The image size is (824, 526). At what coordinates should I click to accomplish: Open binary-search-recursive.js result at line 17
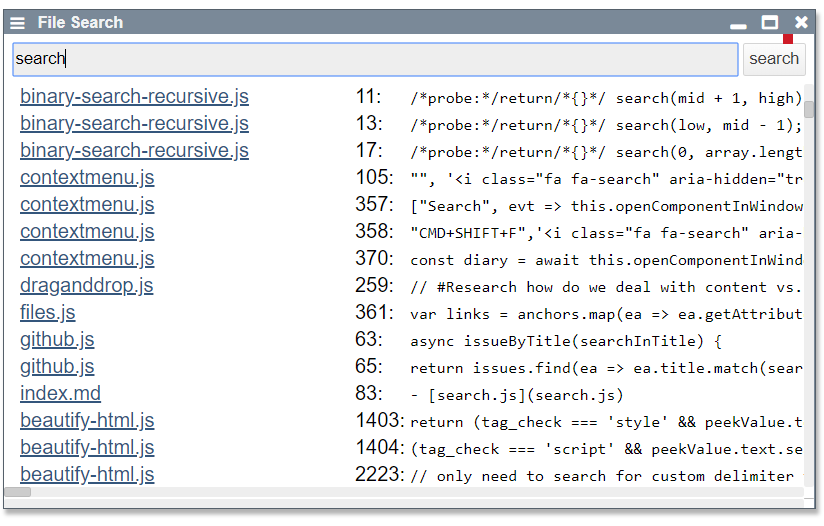pyautogui.click(x=134, y=151)
